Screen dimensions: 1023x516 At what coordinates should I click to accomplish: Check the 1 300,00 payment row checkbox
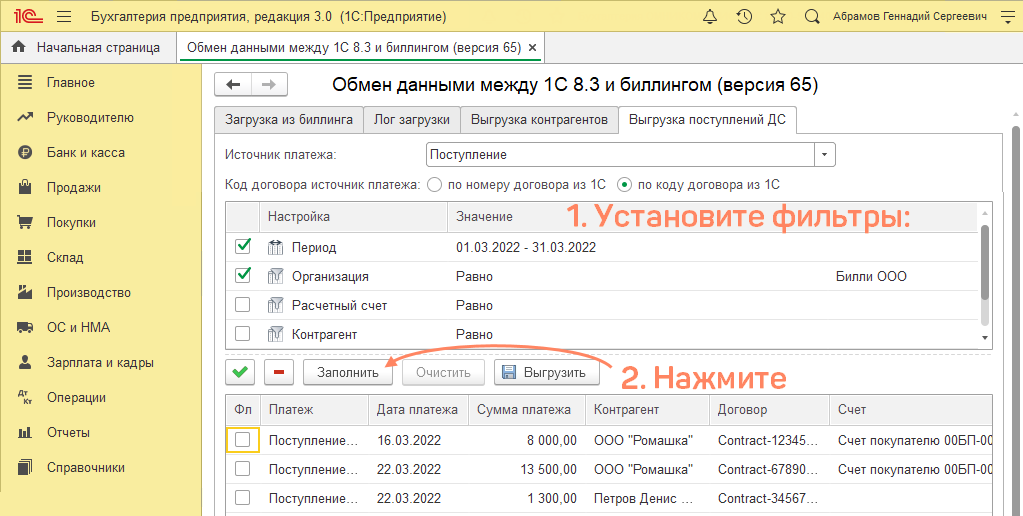[243, 498]
